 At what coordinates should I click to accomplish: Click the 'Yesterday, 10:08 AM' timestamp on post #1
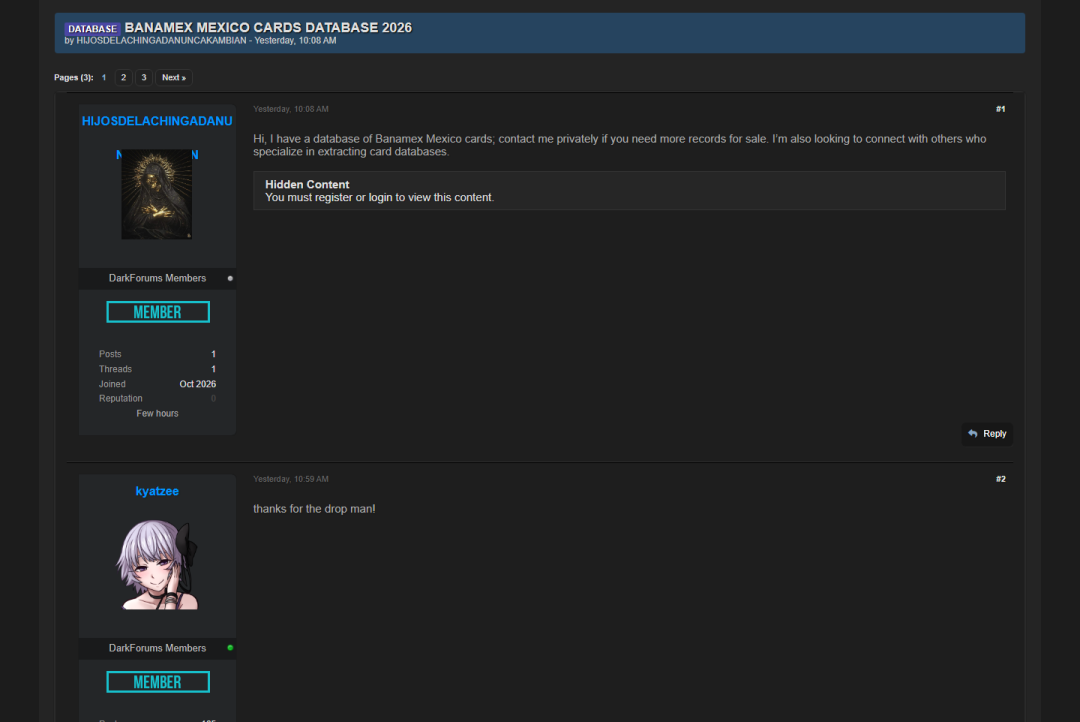tap(291, 109)
